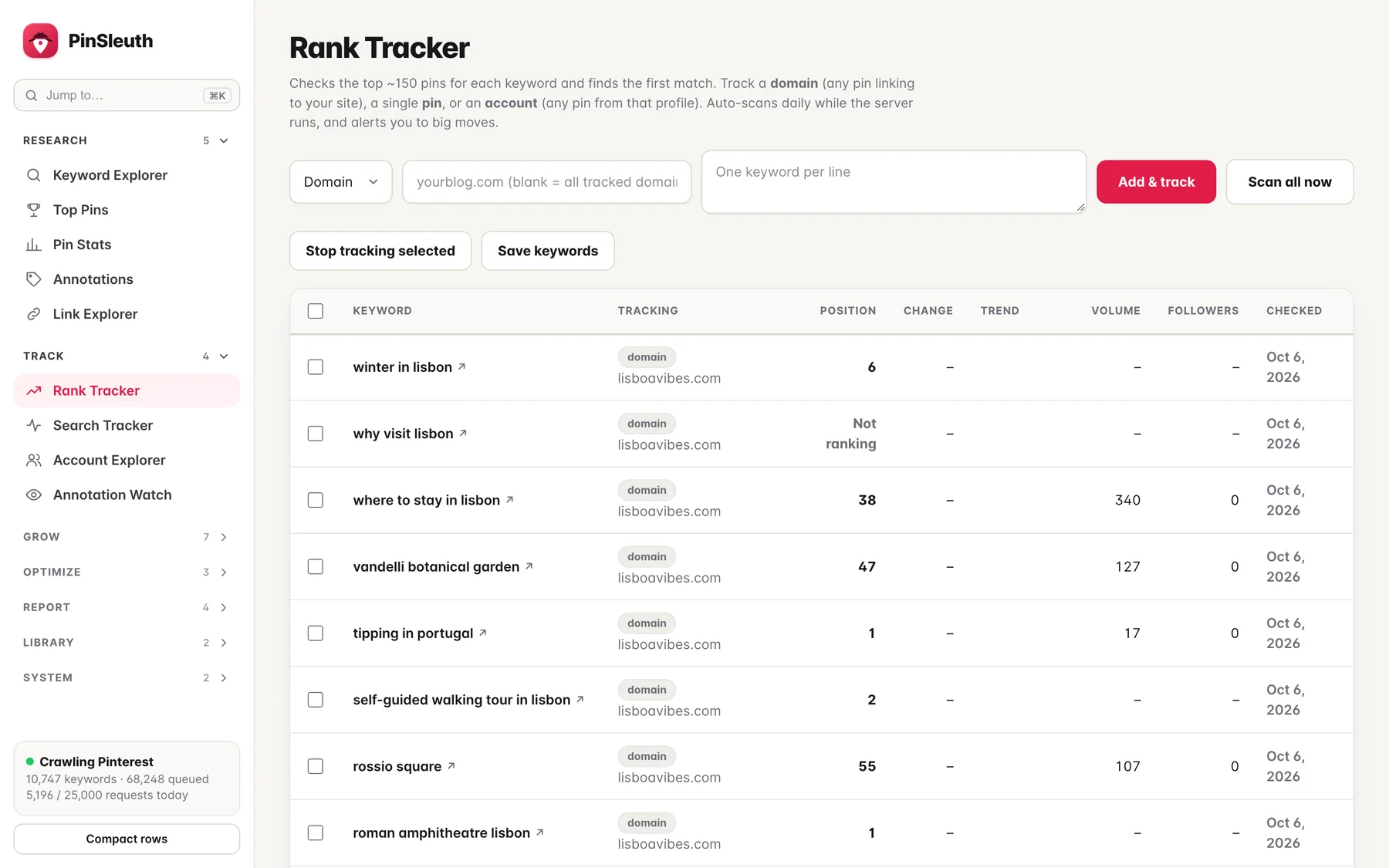This screenshot has height=868, width=1389.
Task: Click the Annotations tag icon
Action: tap(33, 279)
